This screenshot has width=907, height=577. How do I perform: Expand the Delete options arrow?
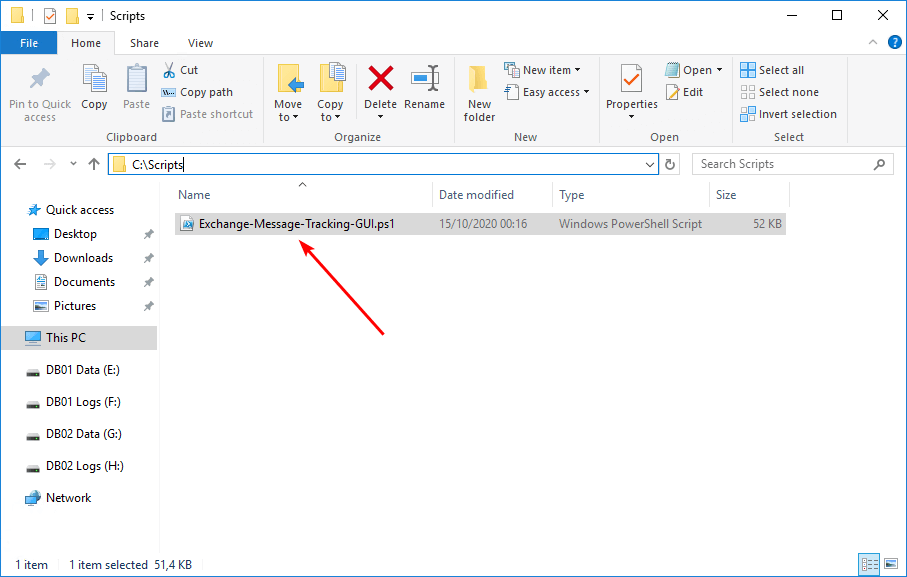381,117
